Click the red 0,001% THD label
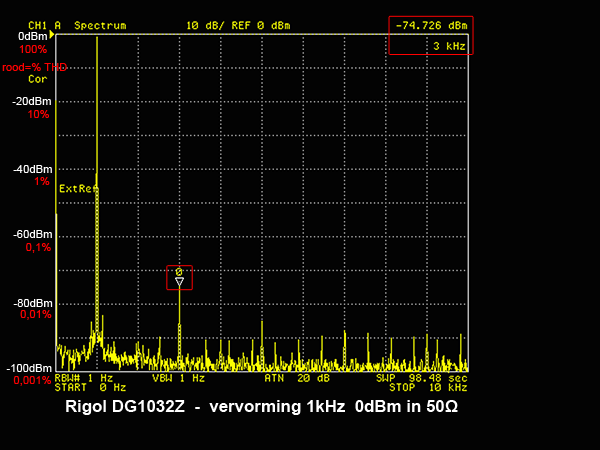Screen dimensions: 600x450 click(x=32, y=380)
